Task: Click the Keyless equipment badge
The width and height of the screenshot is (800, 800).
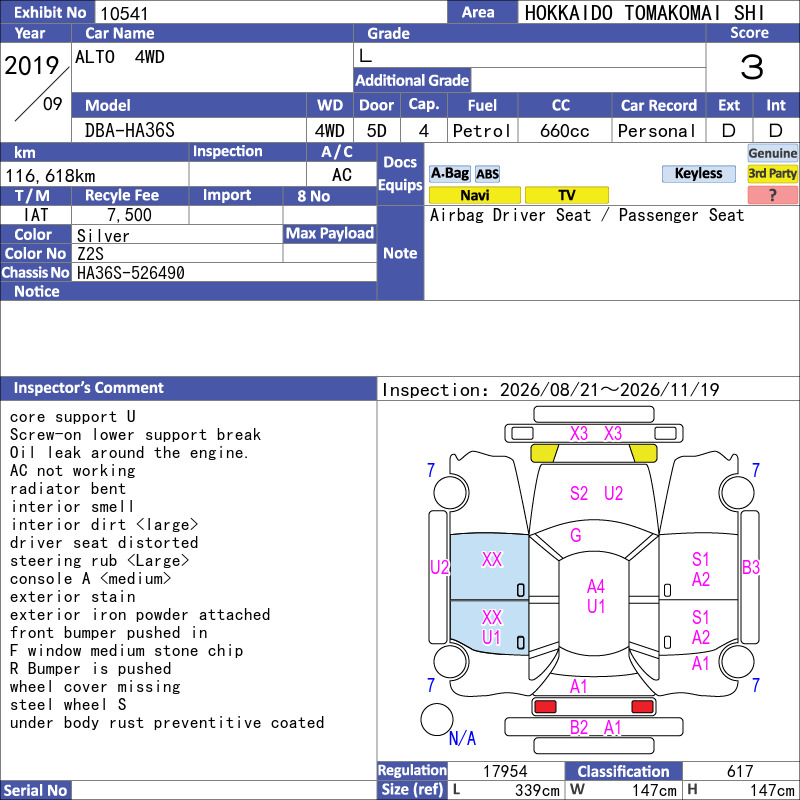Action: (x=698, y=173)
